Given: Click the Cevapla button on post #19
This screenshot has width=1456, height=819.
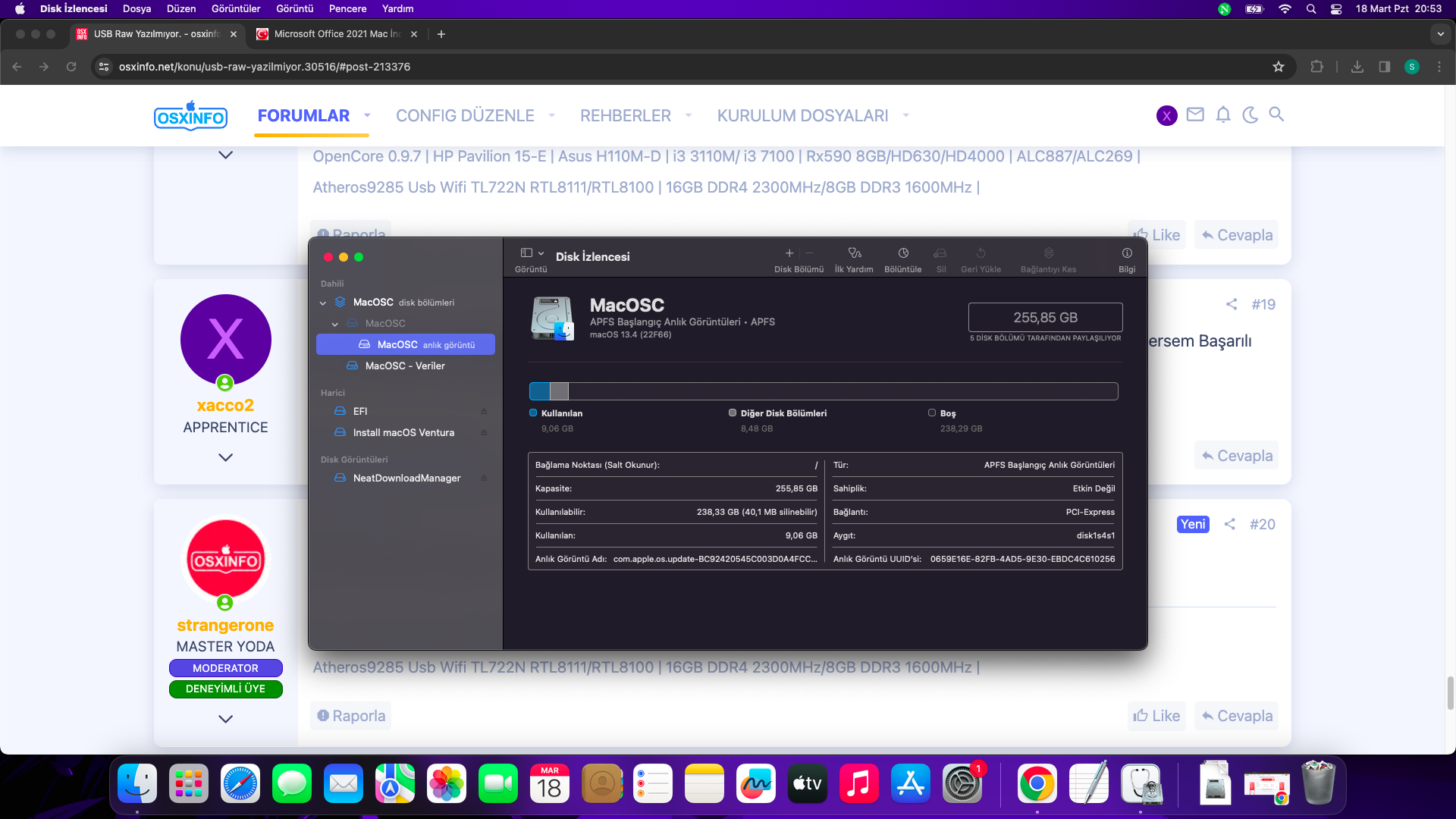Looking at the screenshot, I should 1237,456.
